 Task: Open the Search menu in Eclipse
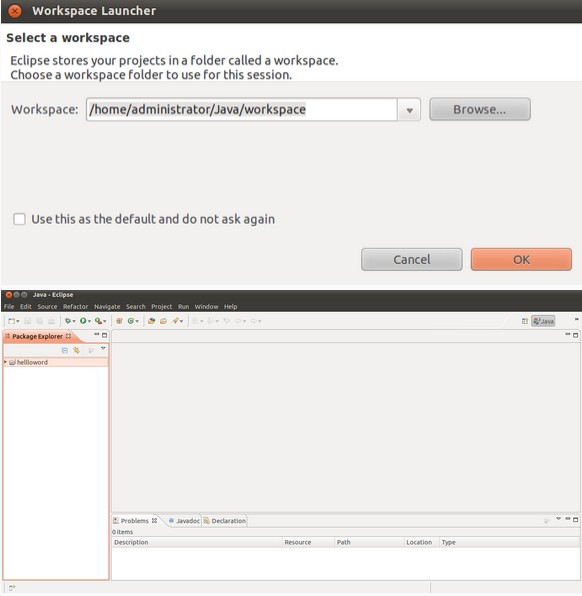(136, 307)
